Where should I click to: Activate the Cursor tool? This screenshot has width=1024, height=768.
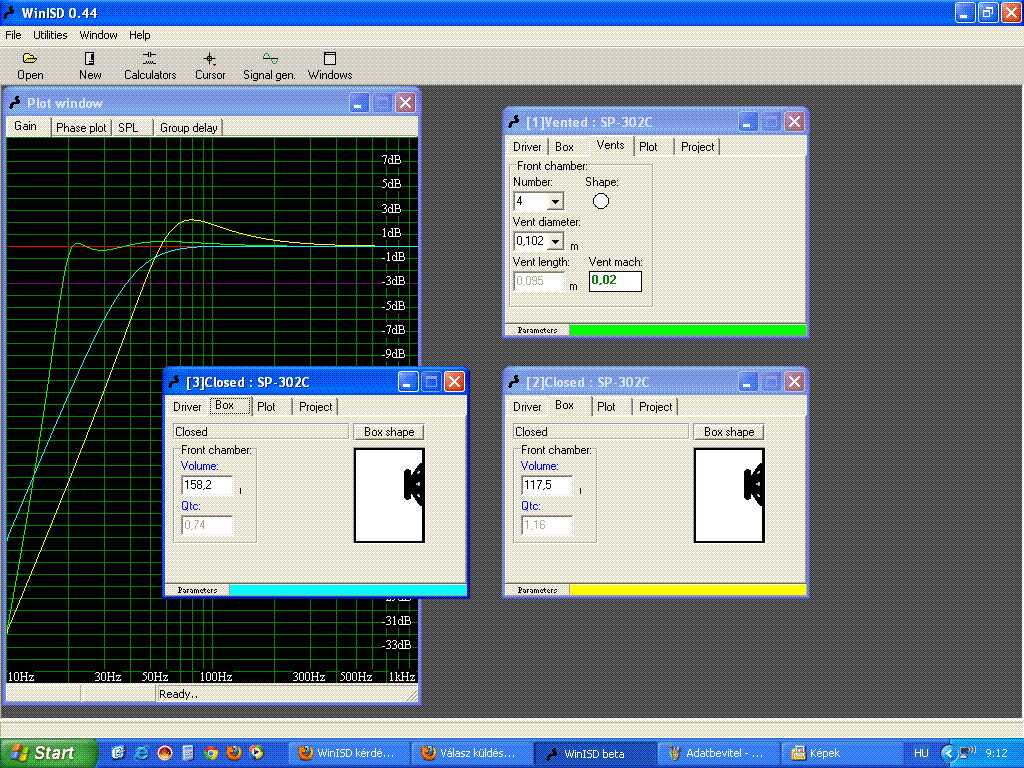coord(210,59)
